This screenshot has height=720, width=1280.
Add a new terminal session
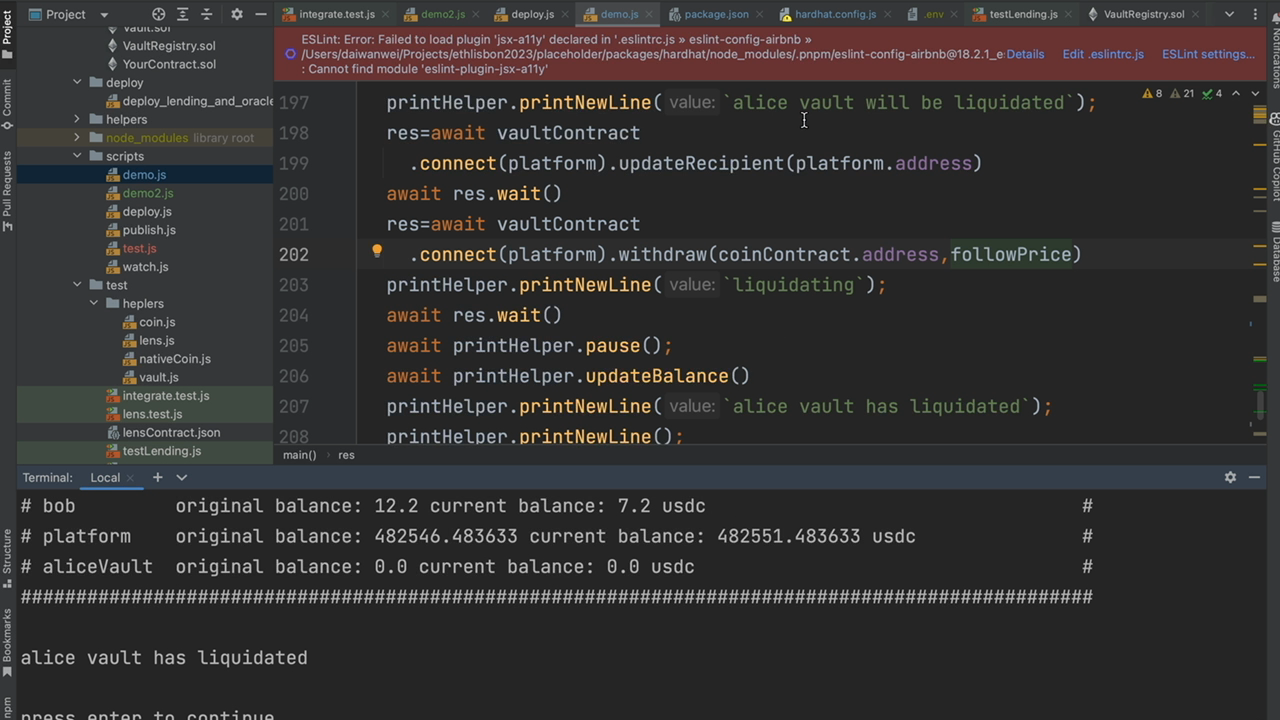(157, 478)
